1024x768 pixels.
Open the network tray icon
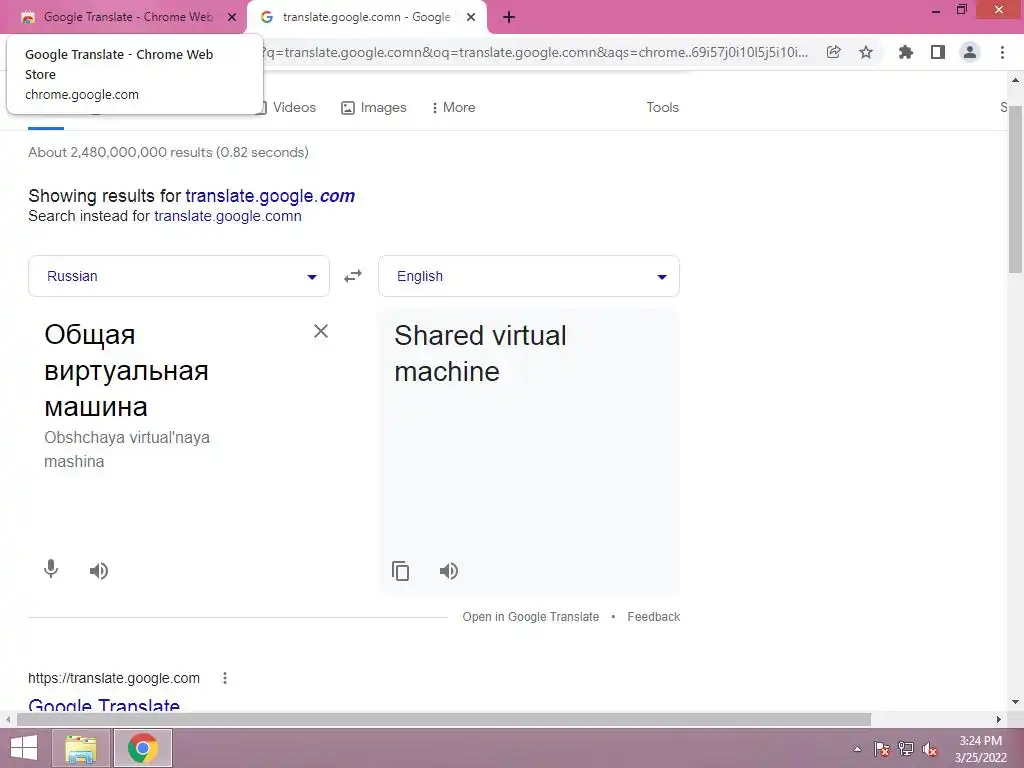906,749
